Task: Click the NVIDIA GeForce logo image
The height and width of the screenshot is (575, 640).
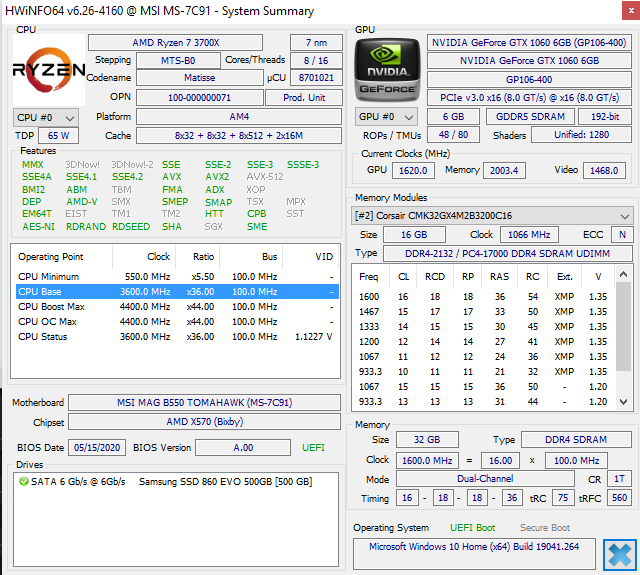Action: click(x=387, y=70)
